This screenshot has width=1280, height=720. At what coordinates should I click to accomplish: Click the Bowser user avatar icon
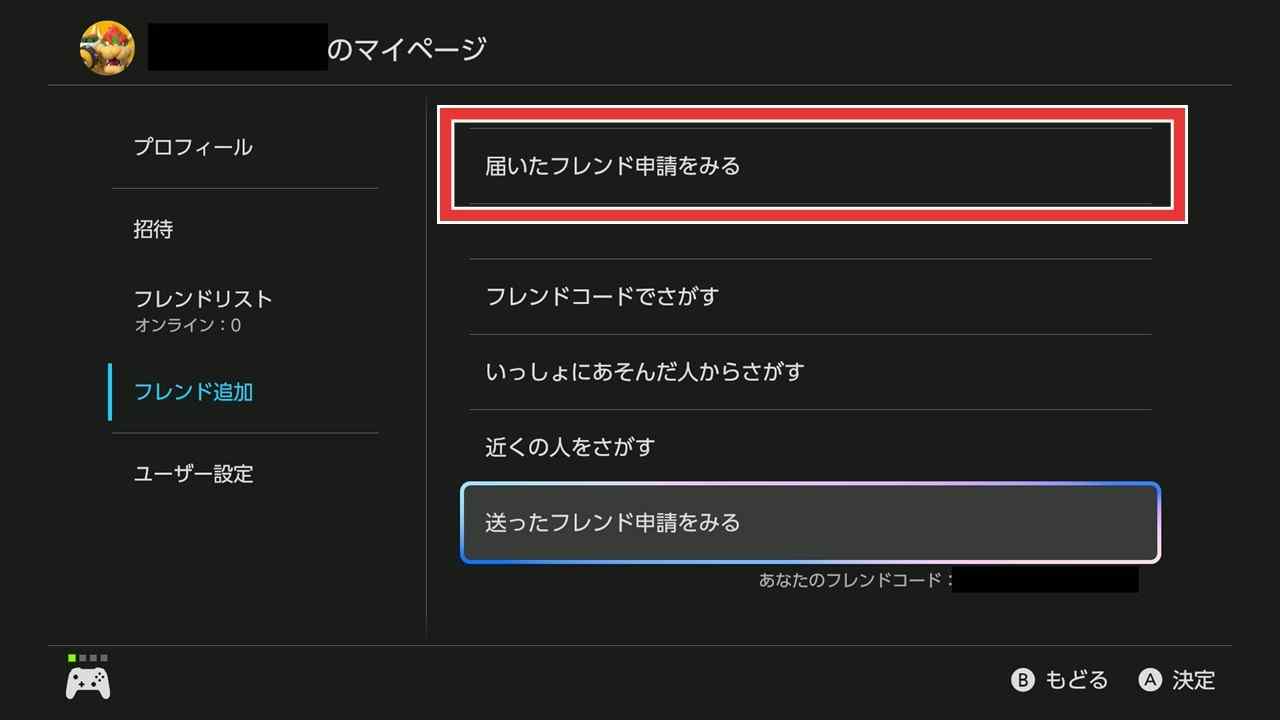[x=107, y=47]
